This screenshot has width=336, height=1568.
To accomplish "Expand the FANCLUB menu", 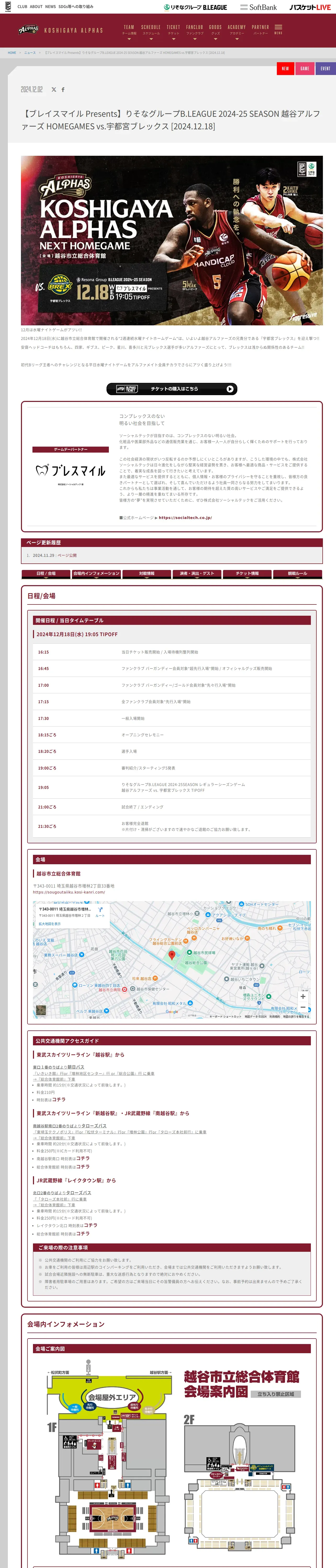I will click(x=194, y=32).
